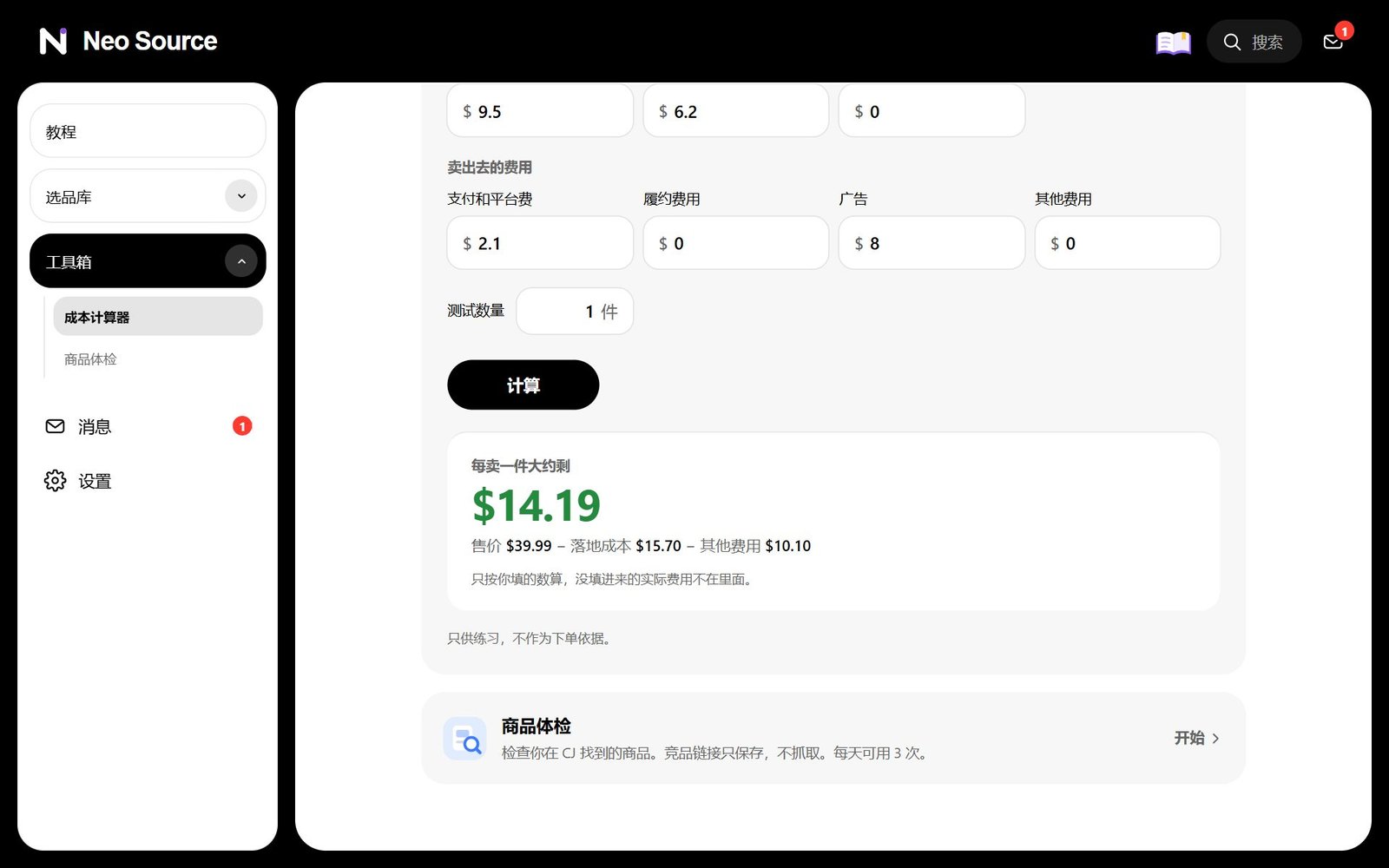Screen dimensions: 1389x868
Task: Click the 搜索 search button
Action: 1254,42
